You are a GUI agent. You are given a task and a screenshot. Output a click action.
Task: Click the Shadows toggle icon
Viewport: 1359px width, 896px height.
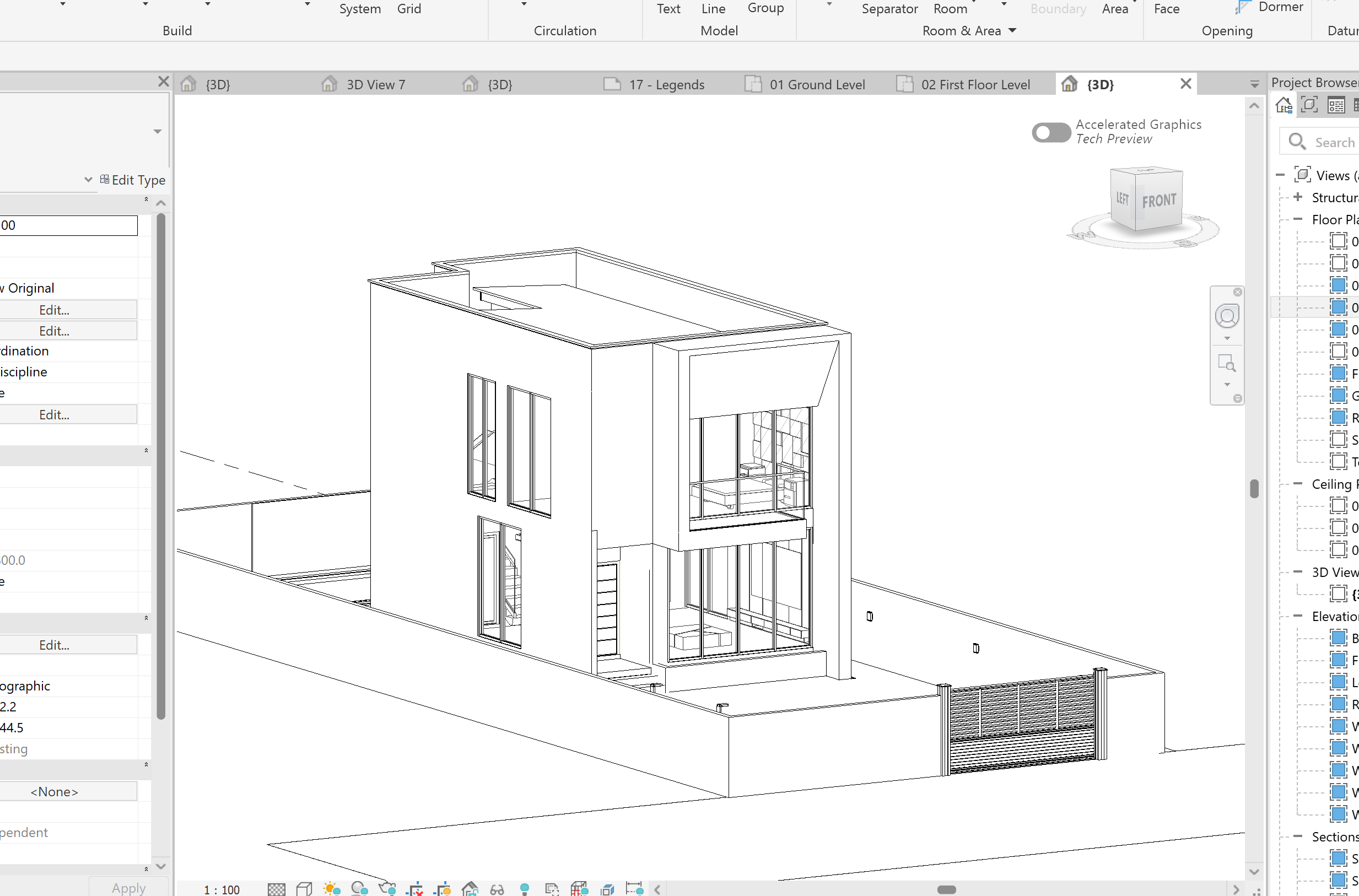[x=359, y=889]
